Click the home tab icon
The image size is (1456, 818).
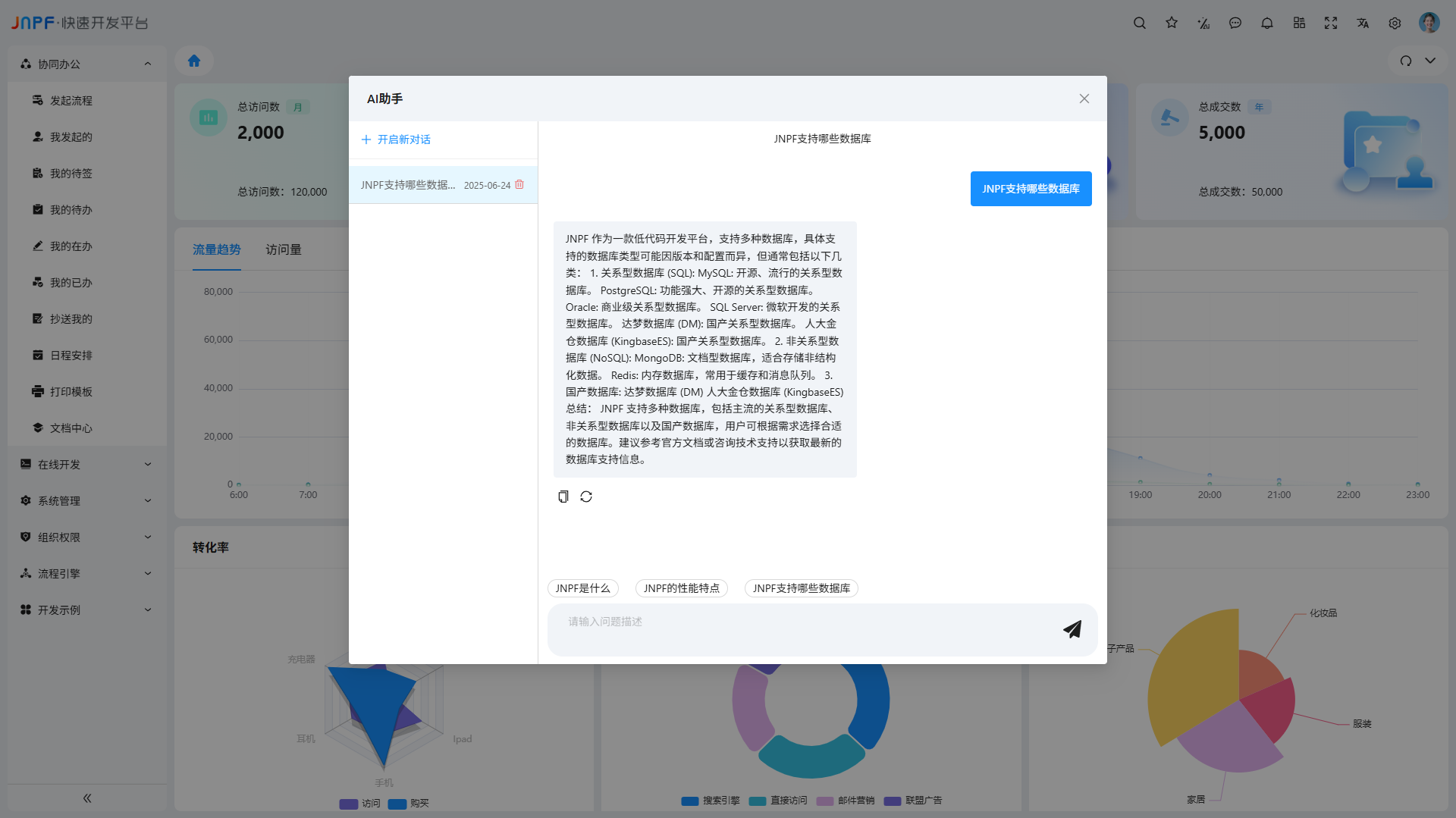coord(194,61)
